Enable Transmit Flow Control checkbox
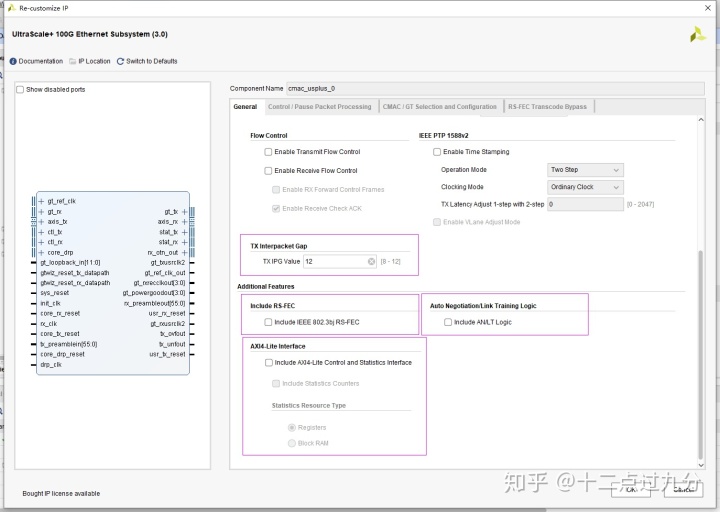 (x=268, y=152)
